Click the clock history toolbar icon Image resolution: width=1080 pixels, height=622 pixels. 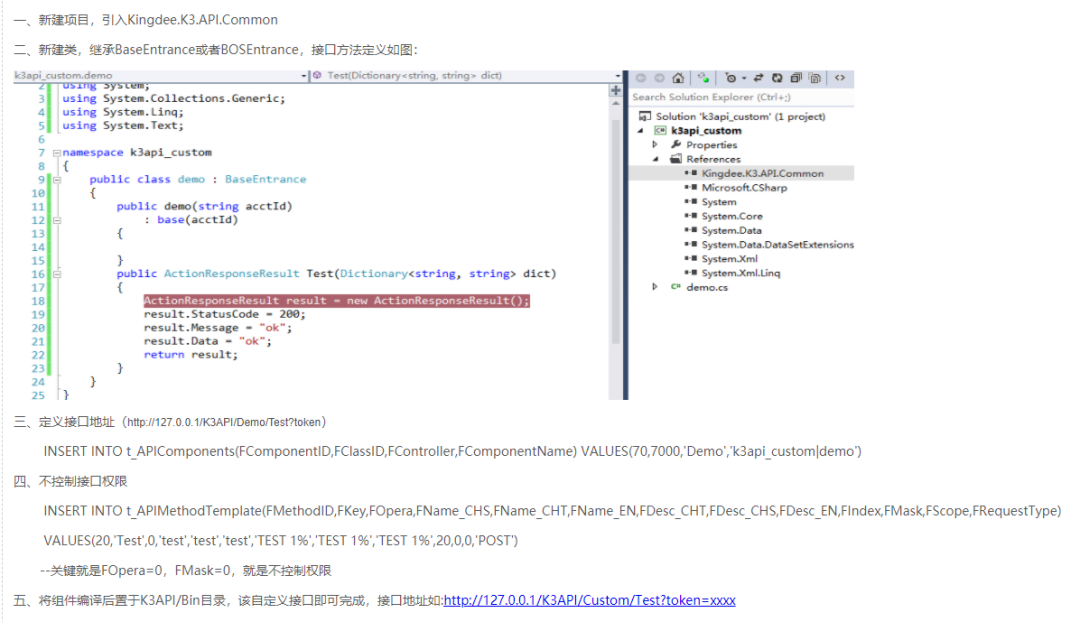click(x=731, y=78)
